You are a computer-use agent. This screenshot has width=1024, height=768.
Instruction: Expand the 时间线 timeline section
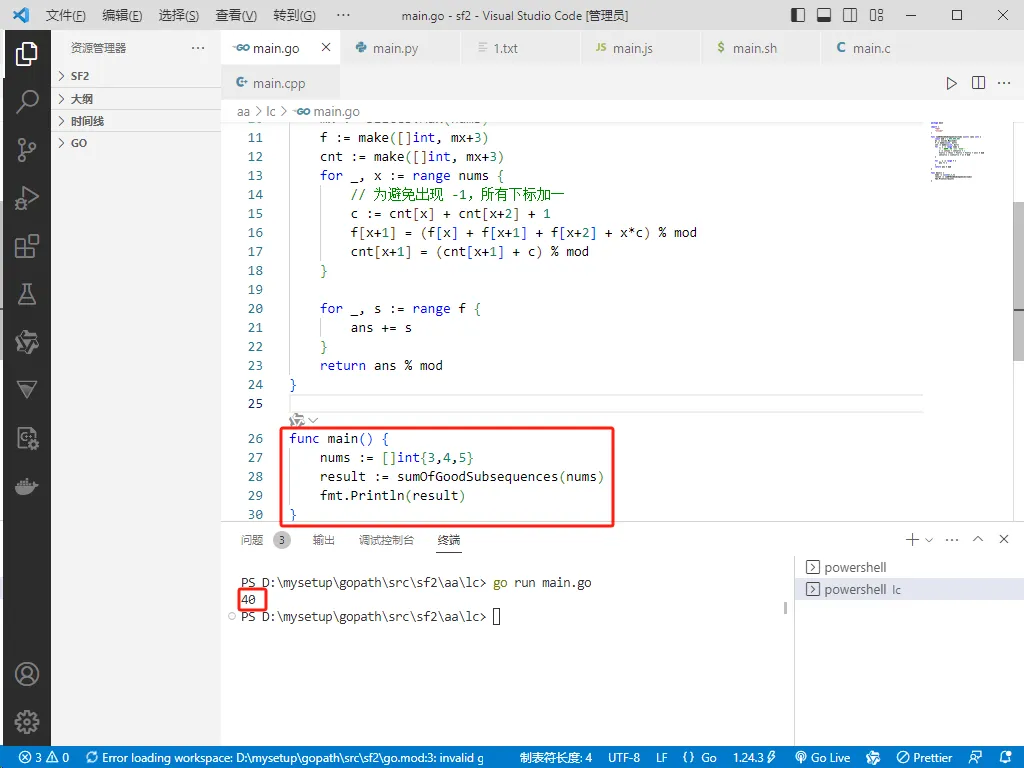(136, 121)
